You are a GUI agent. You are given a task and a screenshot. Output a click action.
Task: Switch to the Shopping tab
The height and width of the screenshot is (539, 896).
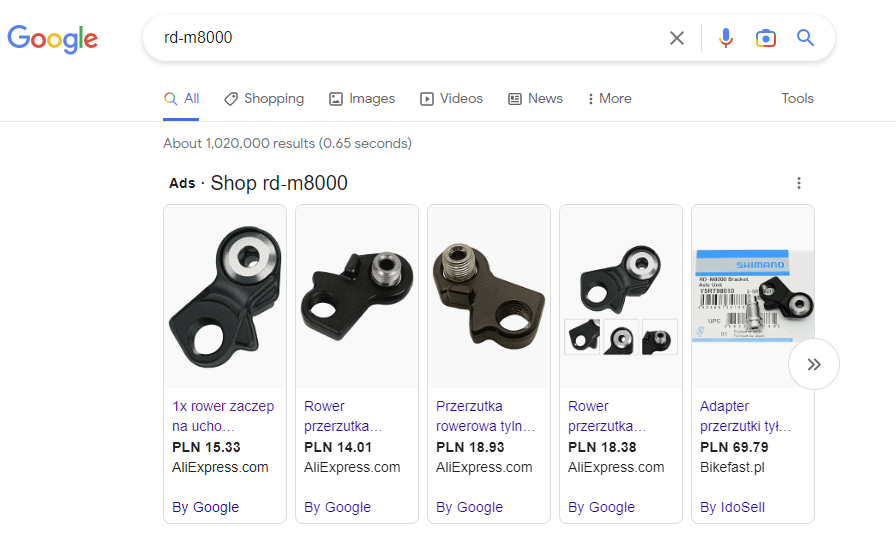264,99
